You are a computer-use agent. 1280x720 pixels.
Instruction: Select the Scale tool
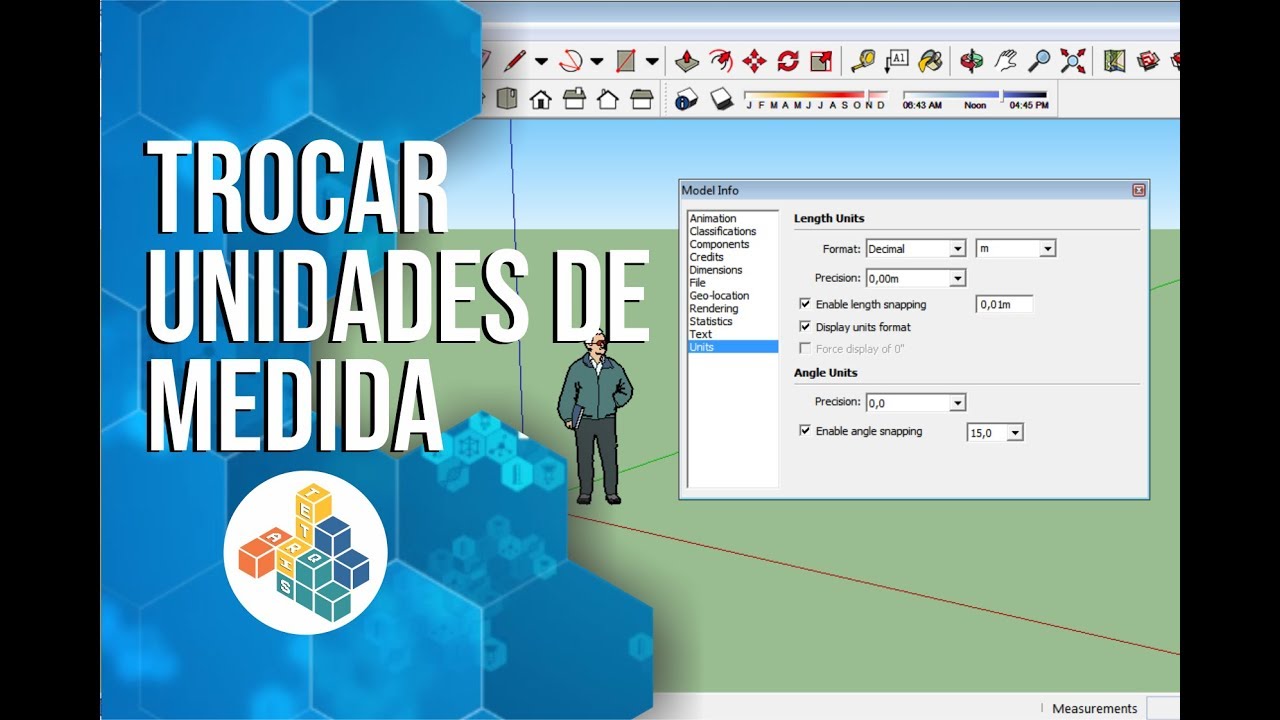[x=821, y=61]
